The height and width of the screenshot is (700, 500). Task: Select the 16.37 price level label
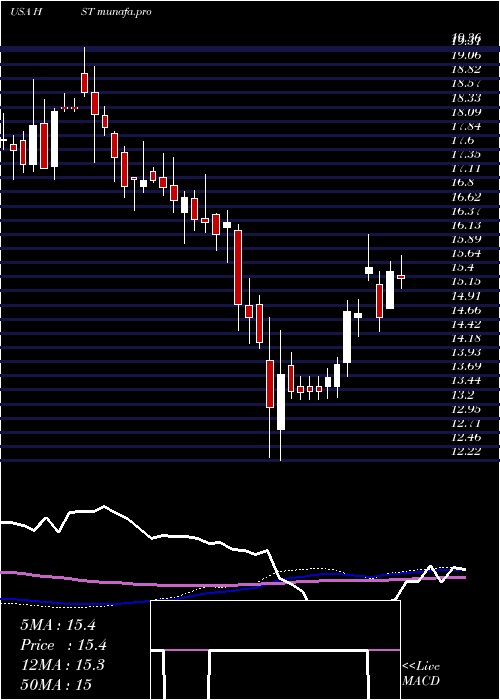(466, 211)
